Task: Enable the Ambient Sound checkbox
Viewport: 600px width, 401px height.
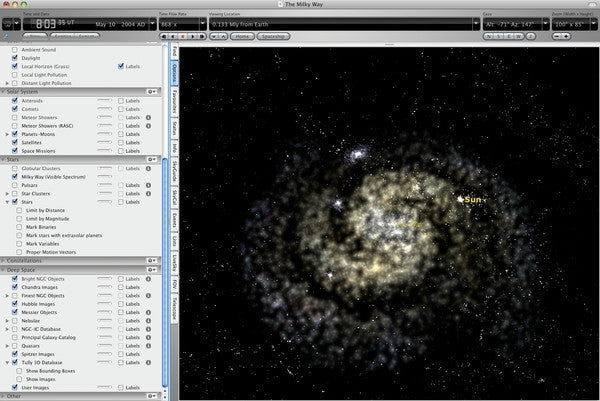Action: [15, 50]
